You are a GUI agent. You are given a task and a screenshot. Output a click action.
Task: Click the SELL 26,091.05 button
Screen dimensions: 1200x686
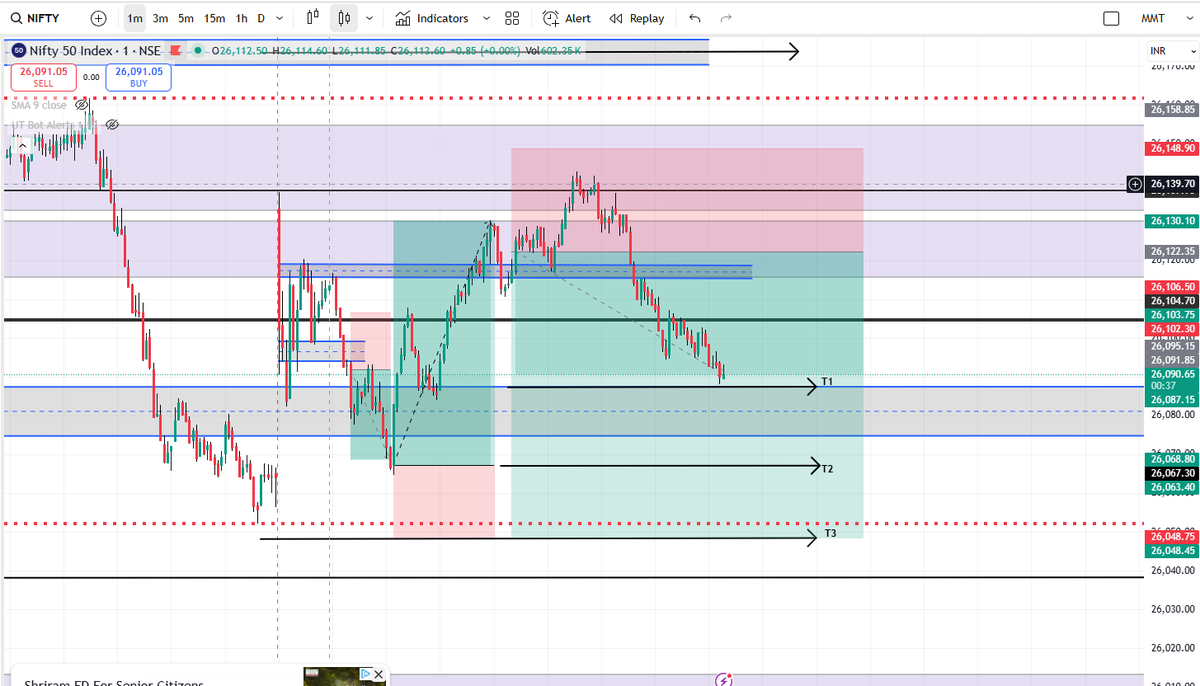[43, 77]
